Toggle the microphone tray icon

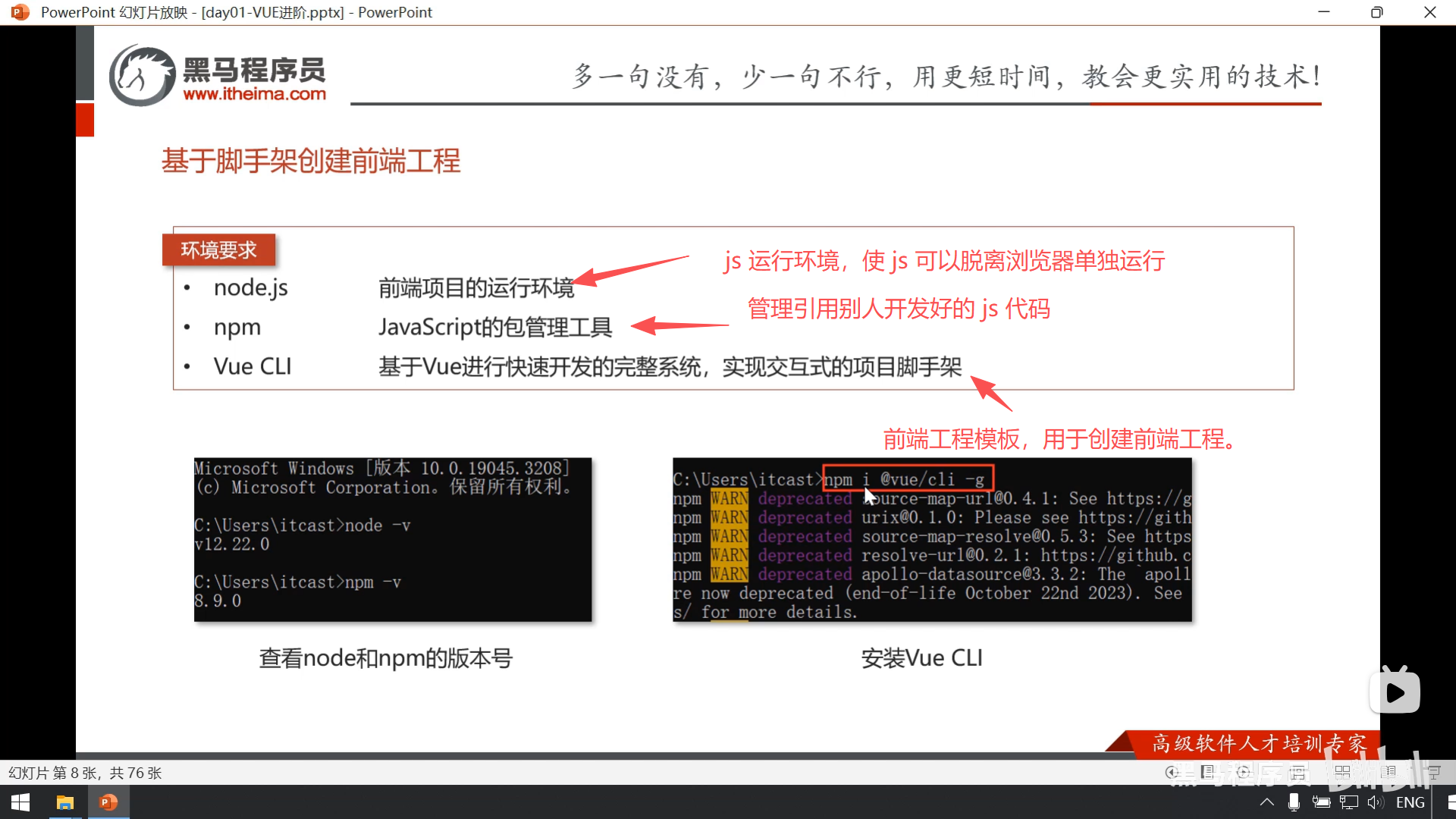[x=1294, y=802]
